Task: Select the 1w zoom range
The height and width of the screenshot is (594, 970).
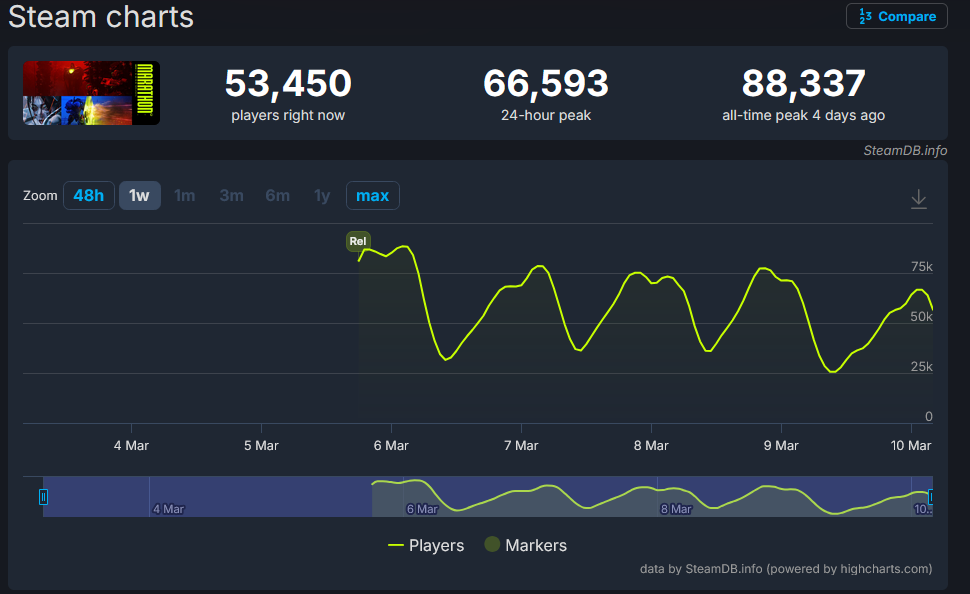Action: 139,196
